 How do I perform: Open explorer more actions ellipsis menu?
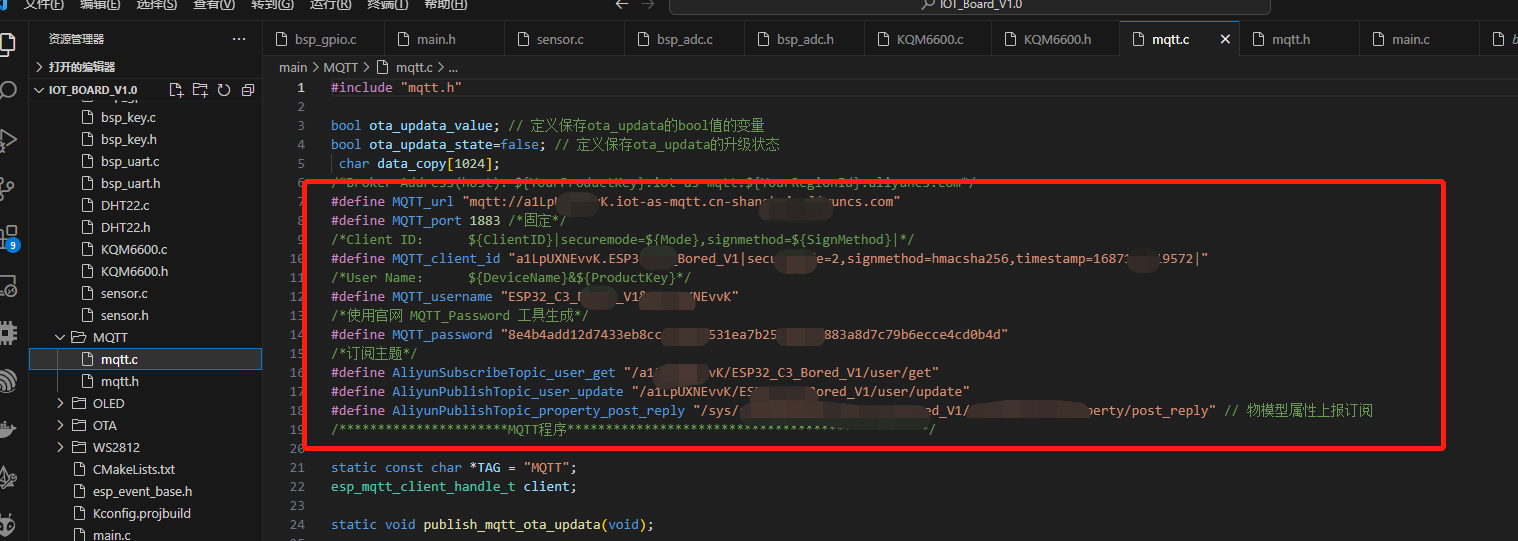[239, 39]
